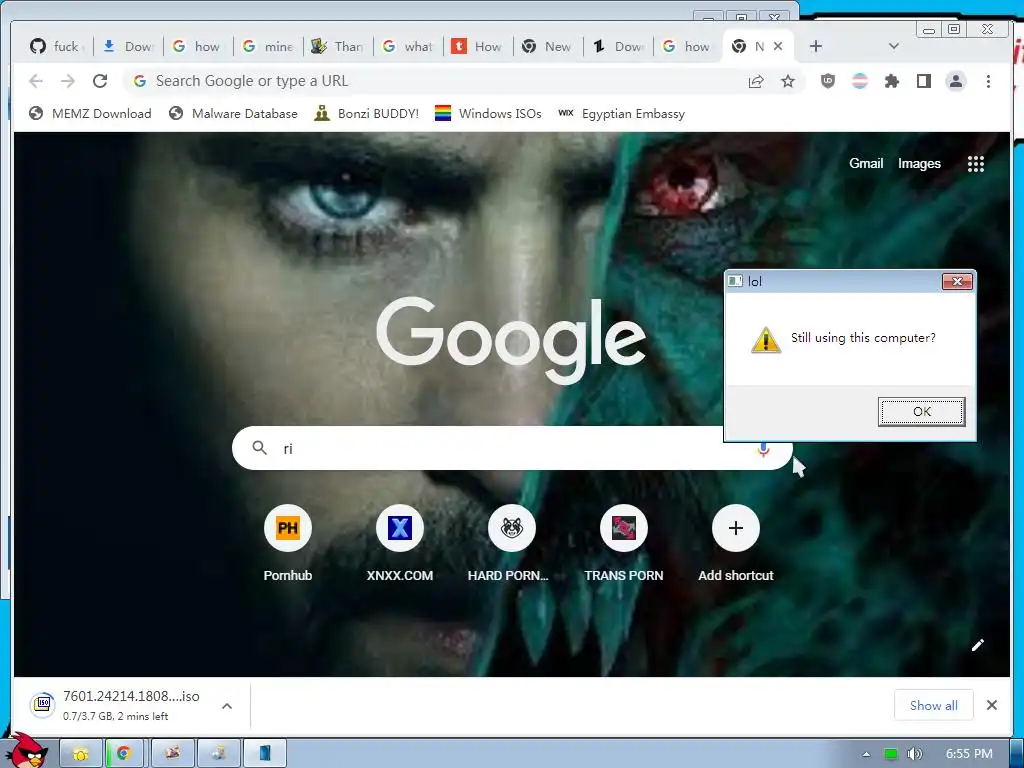The height and width of the screenshot is (768, 1024).
Task: Switch to the GitHub tab
Action: click(x=57, y=46)
